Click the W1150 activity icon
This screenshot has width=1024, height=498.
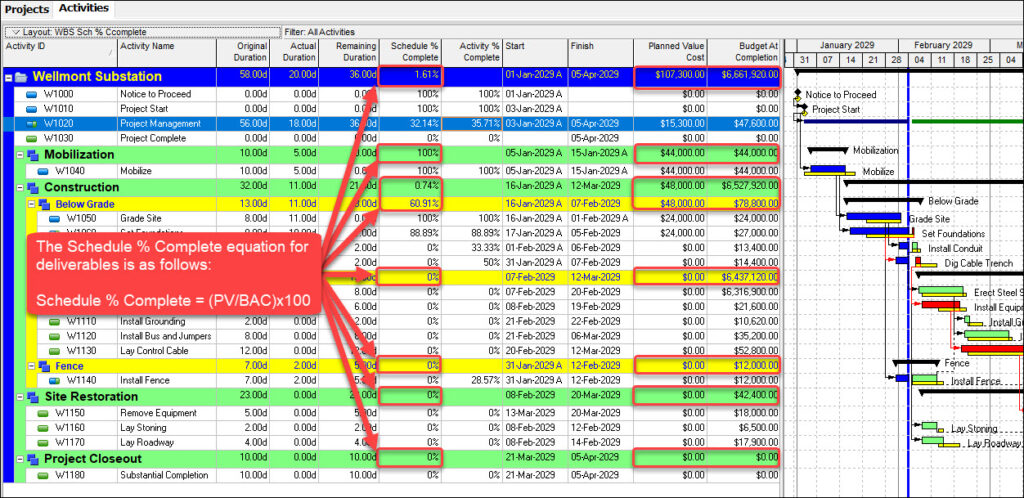(x=43, y=413)
